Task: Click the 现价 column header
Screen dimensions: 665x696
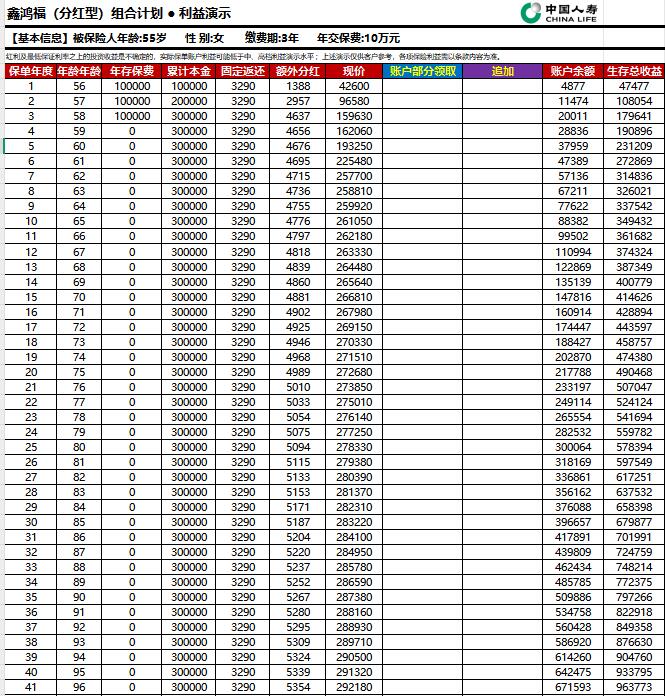Action: (x=354, y=72)
